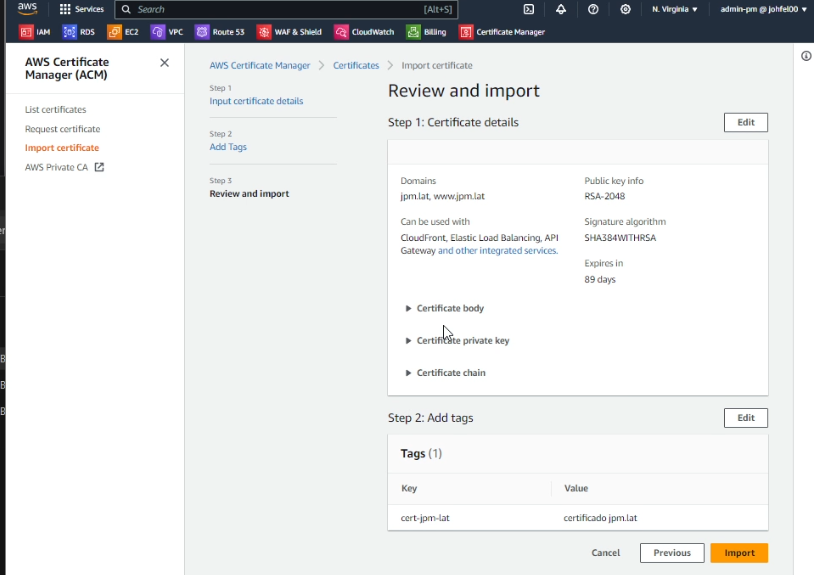Open the settings gear icon
Viewport: 814px width, 575px height.
[625, 9]
